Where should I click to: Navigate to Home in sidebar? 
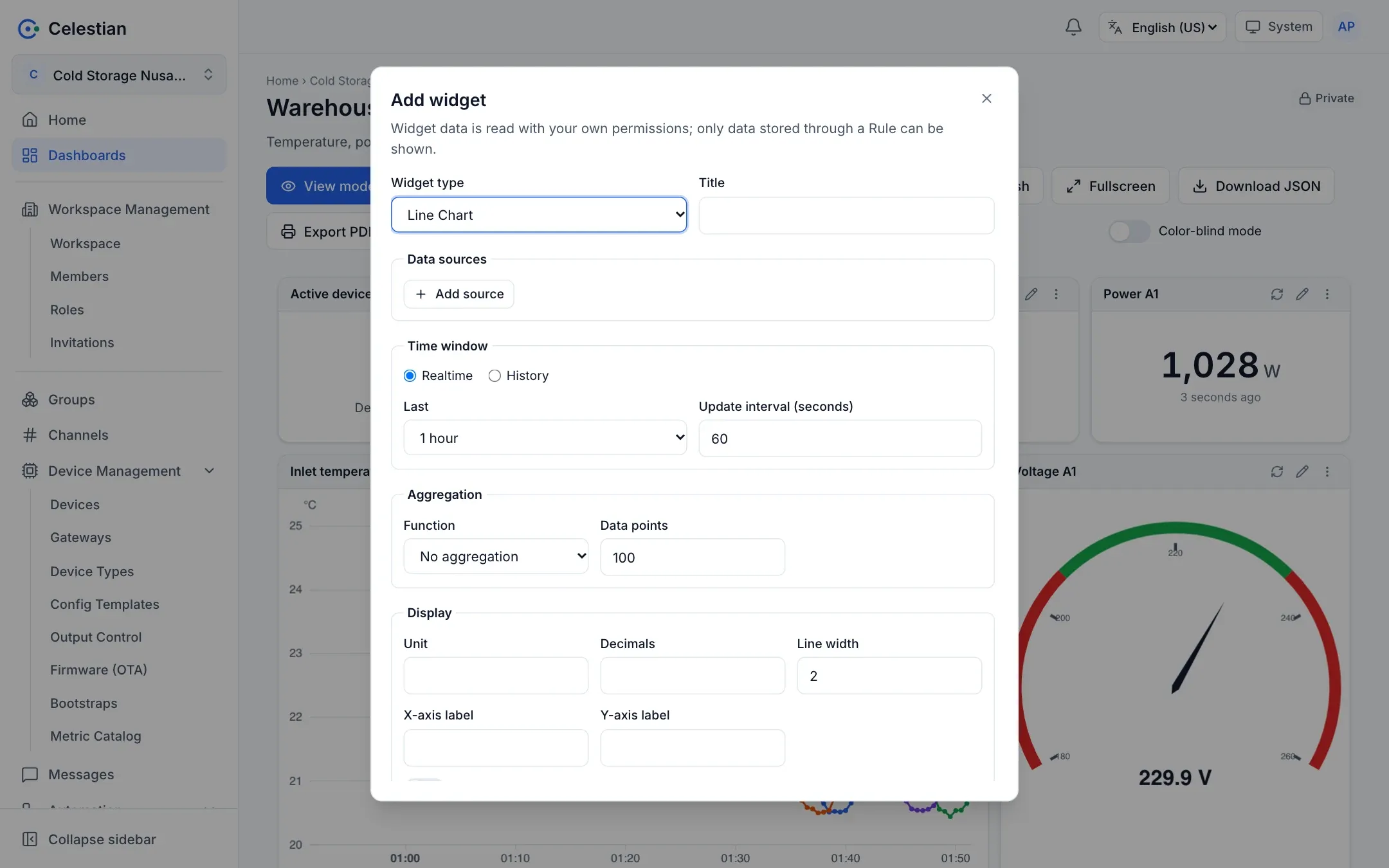pos(118,120)
